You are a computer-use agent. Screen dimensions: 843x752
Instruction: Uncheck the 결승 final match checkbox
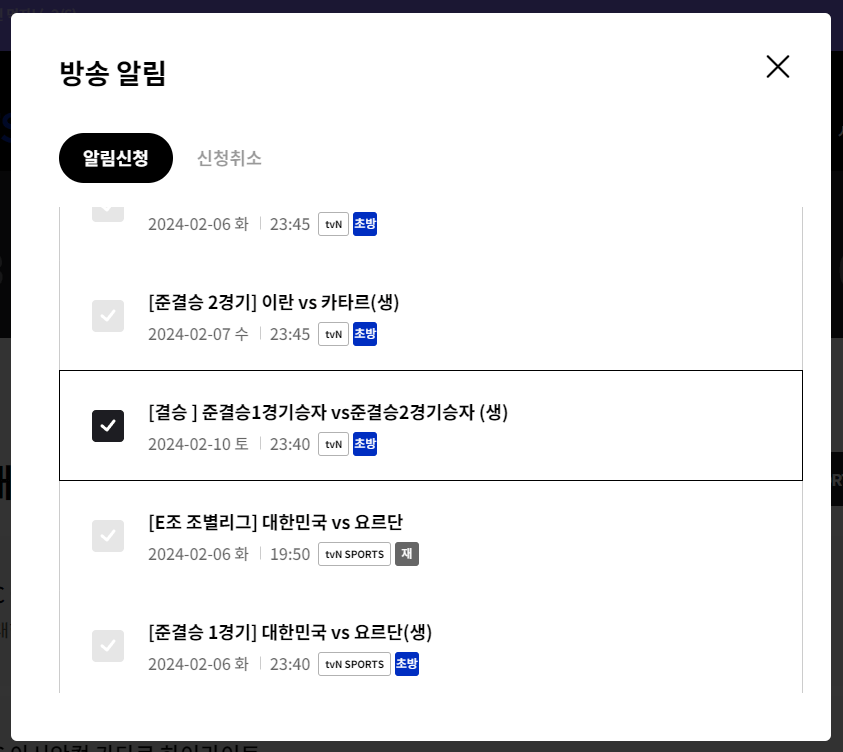(x=108, y=425)
